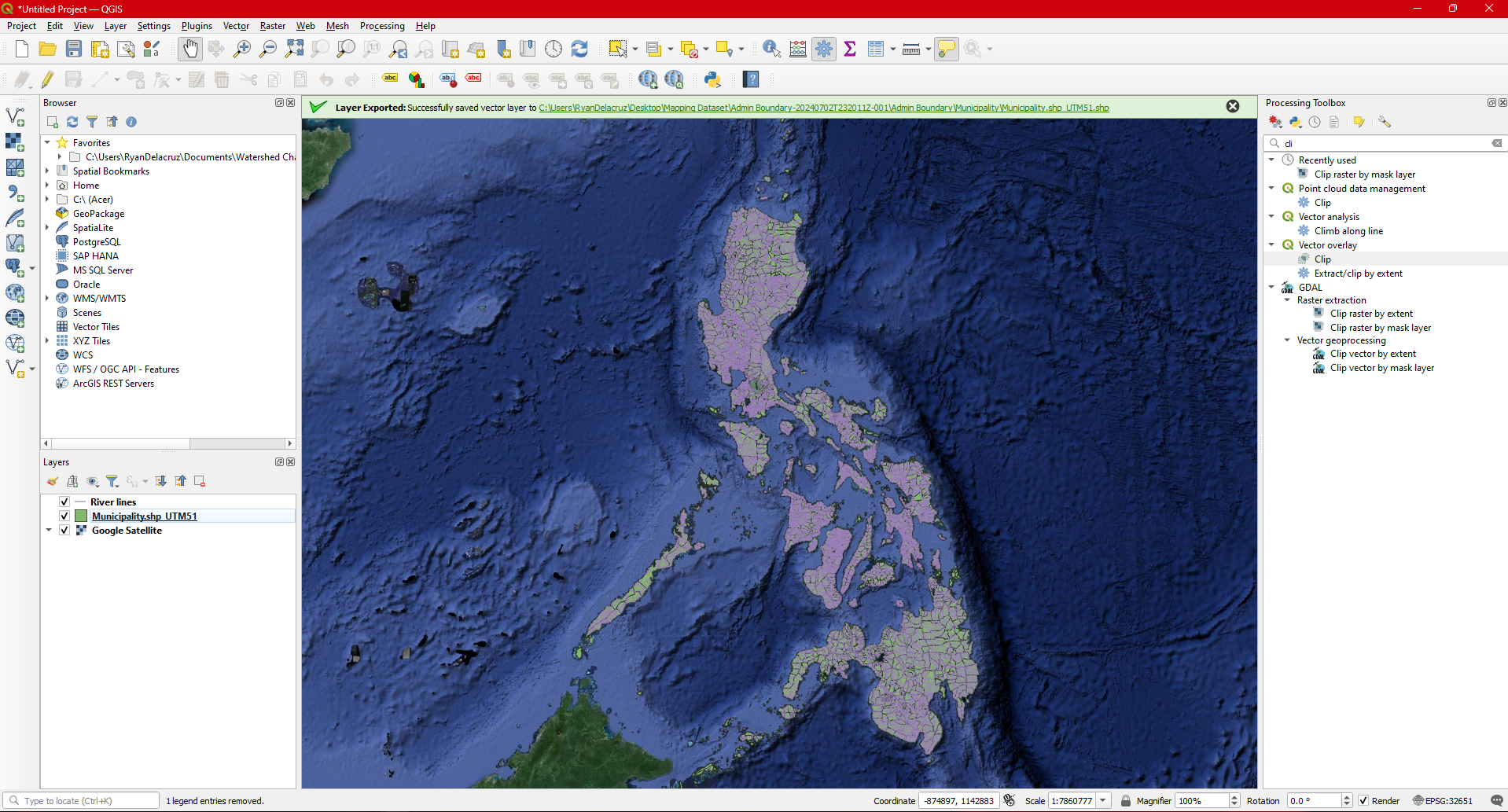Uncheck the Google Satellite layer visibility
The height and width of the screenshot is (812, 1508).
[64, 531]
